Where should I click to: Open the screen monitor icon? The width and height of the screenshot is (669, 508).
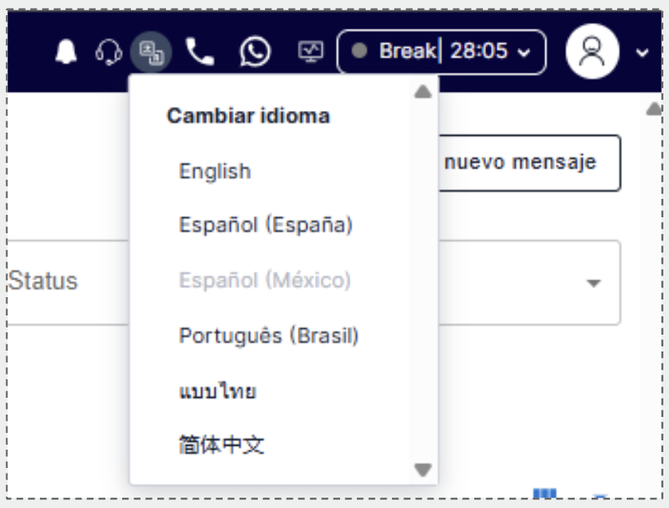(x=310, y=52)
